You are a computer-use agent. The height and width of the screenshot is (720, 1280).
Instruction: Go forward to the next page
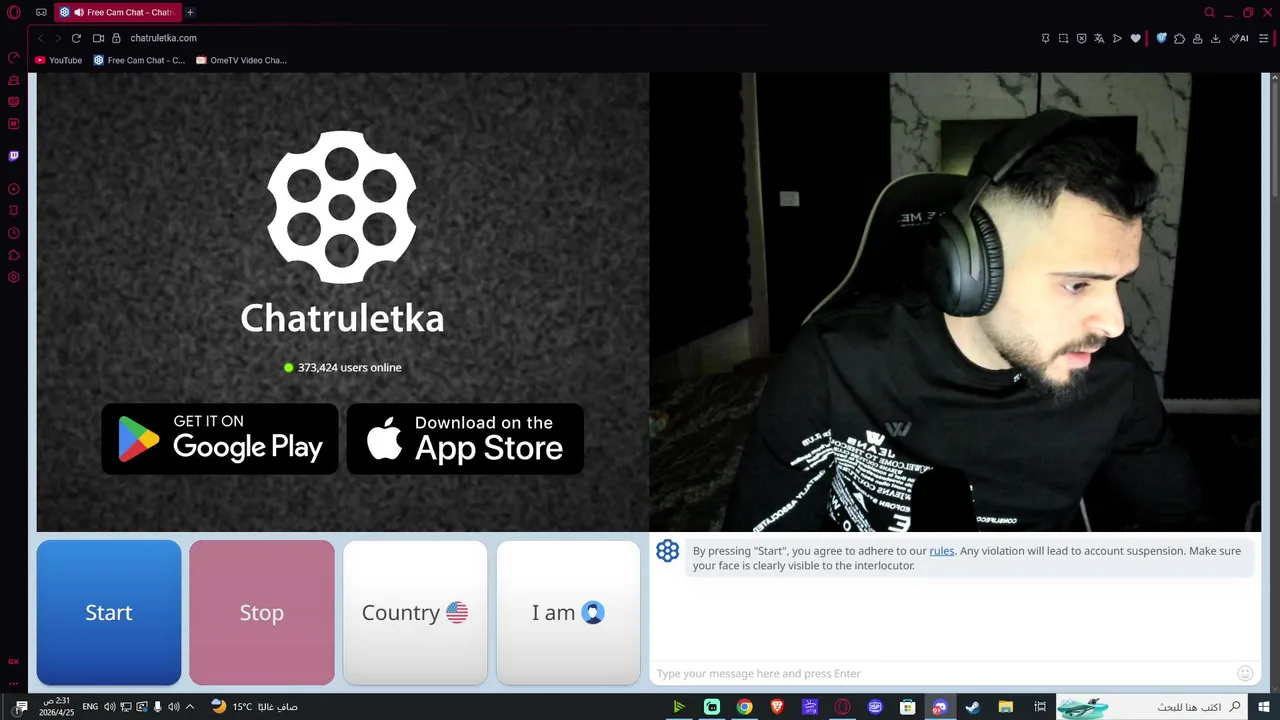[58, 38]
